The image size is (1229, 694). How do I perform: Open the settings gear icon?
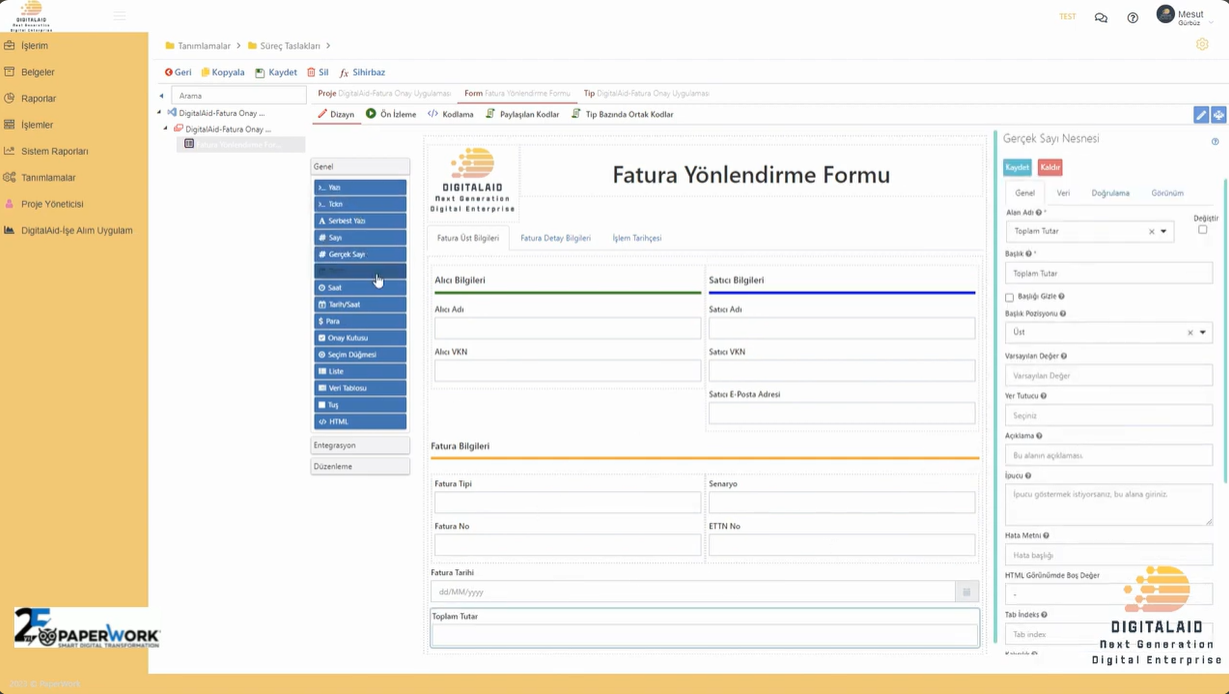click(x=1202, y=45)
